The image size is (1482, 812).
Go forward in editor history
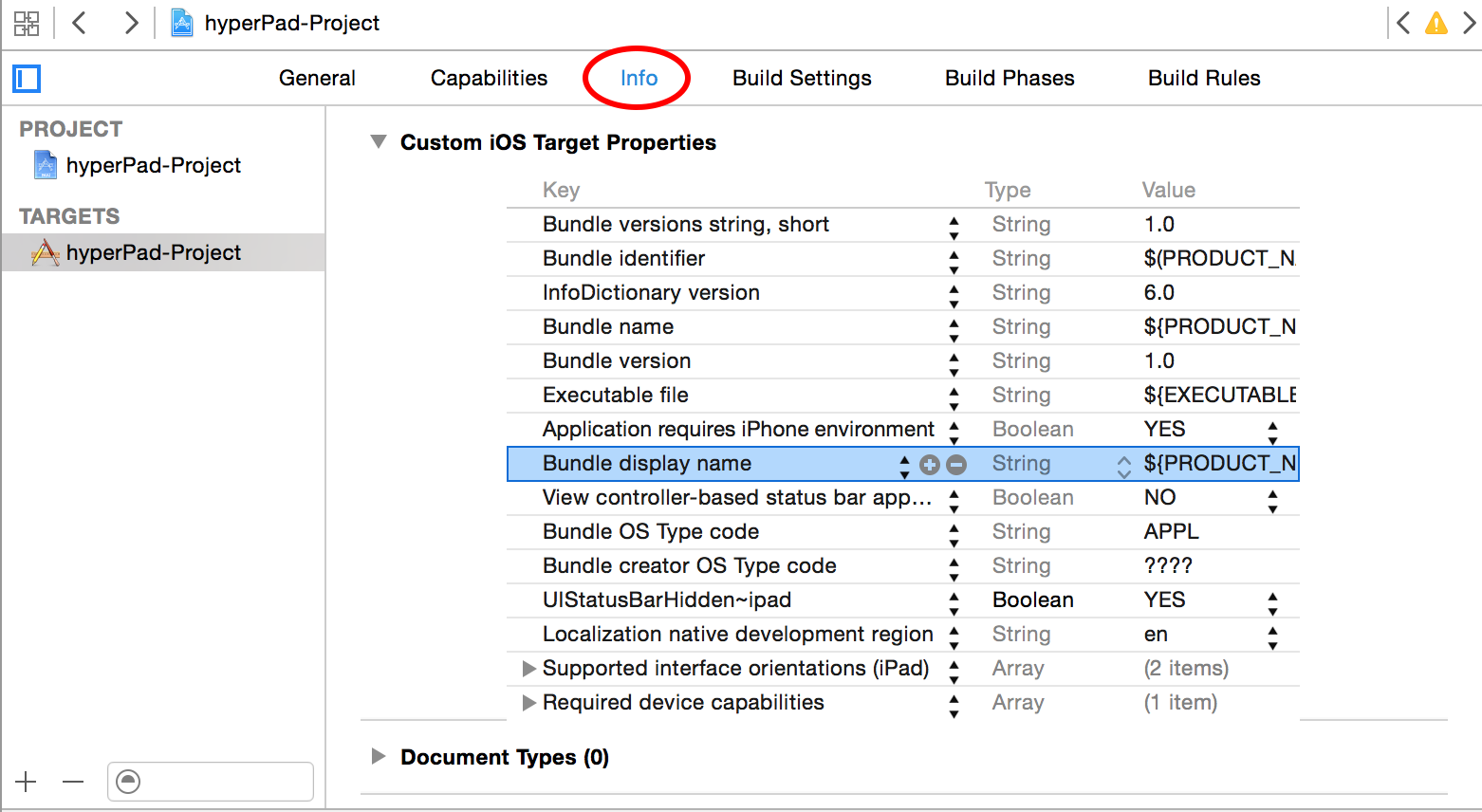pyautogui.click(x=131, y=23)
